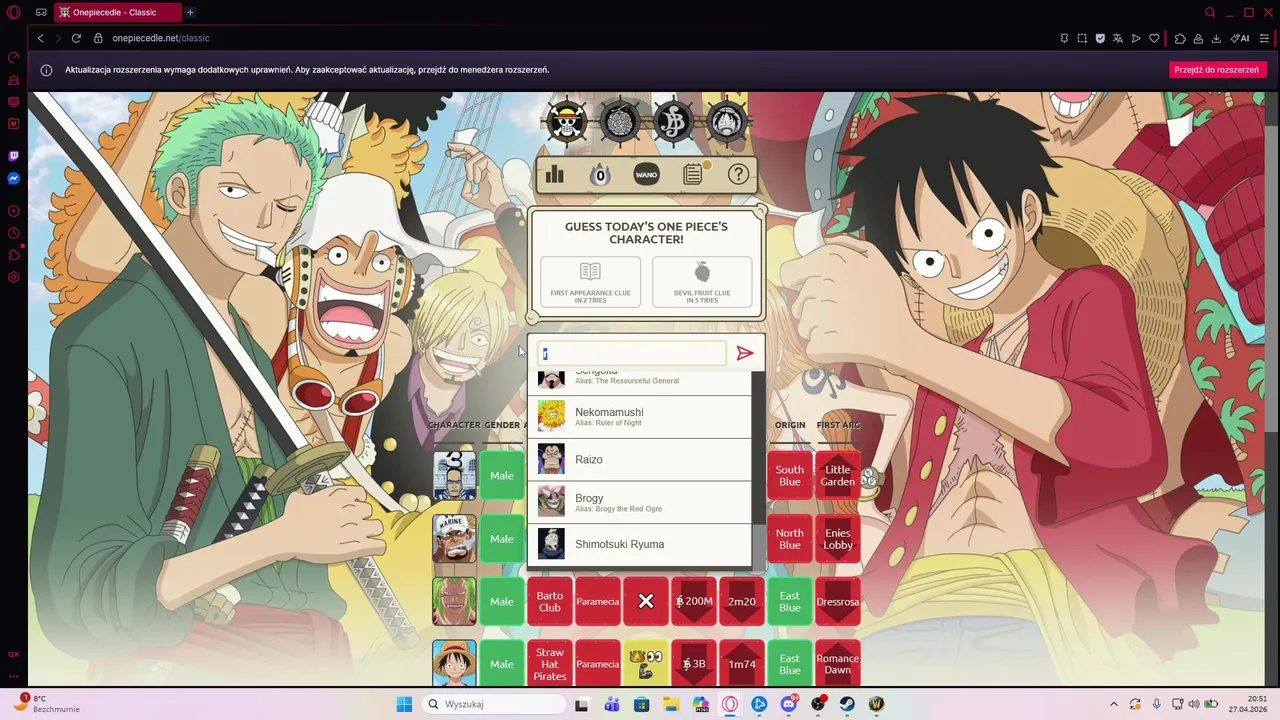The height and width of the screenshot is (720, 1280).
Task: Click the Onepiecedle - Classic browser tab
Action: click(x=117, y=12)
